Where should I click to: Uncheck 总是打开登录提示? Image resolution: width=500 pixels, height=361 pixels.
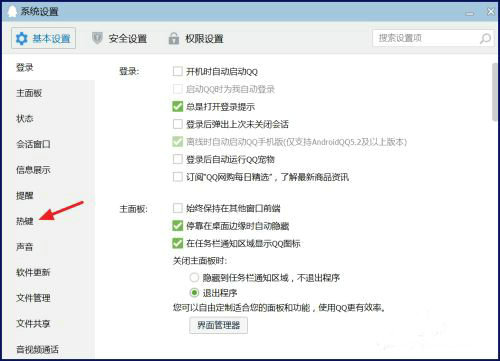point(178,107)
